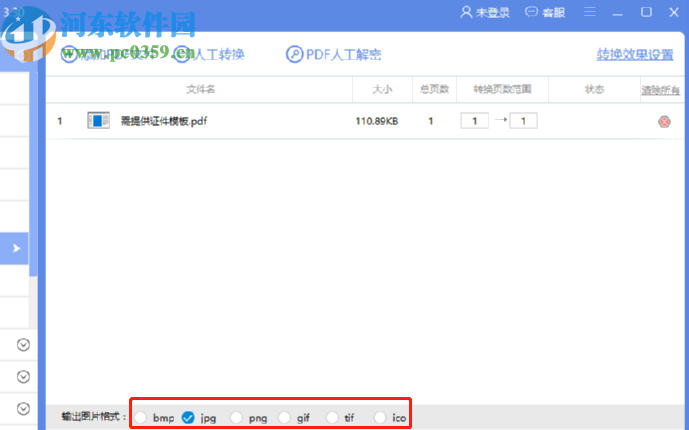Select png output image format

point(236,417)
